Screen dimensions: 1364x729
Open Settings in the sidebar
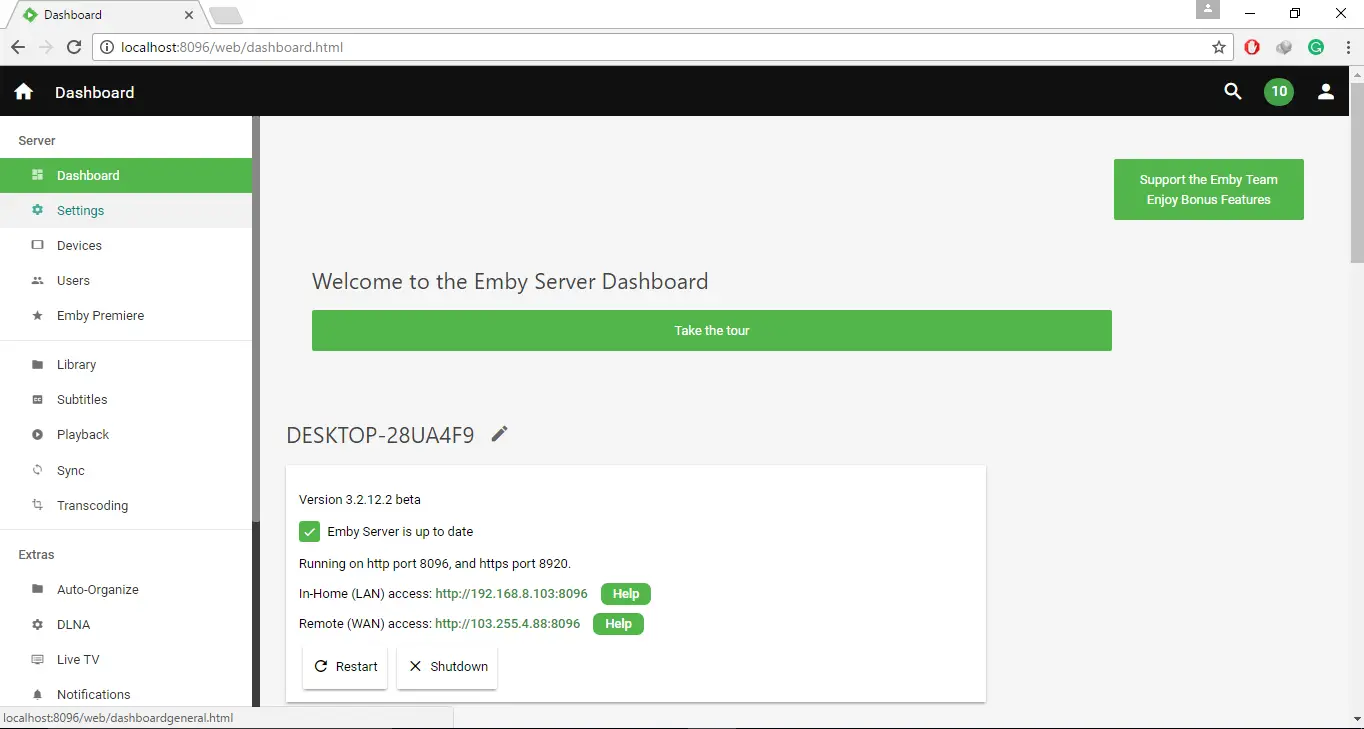(x=126, y=210)
